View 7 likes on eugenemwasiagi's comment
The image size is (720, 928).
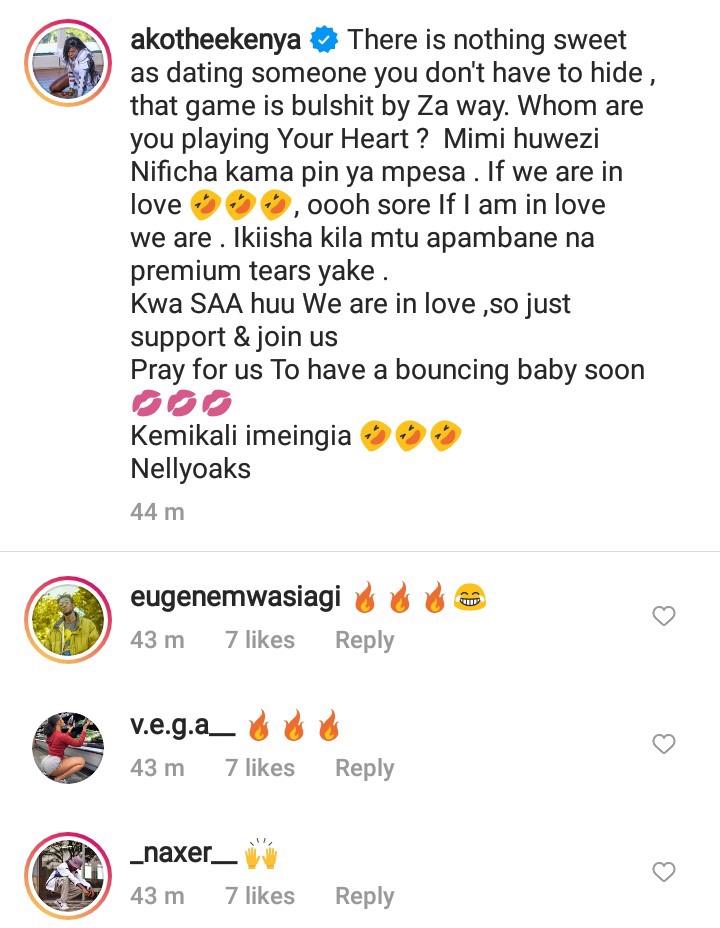click(260, 640)
